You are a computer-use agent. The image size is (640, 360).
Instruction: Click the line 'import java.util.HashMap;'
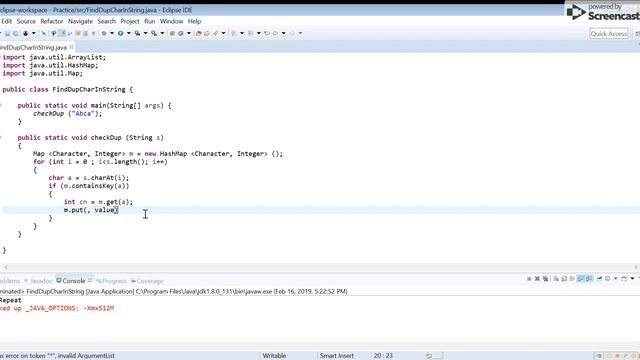50,65
